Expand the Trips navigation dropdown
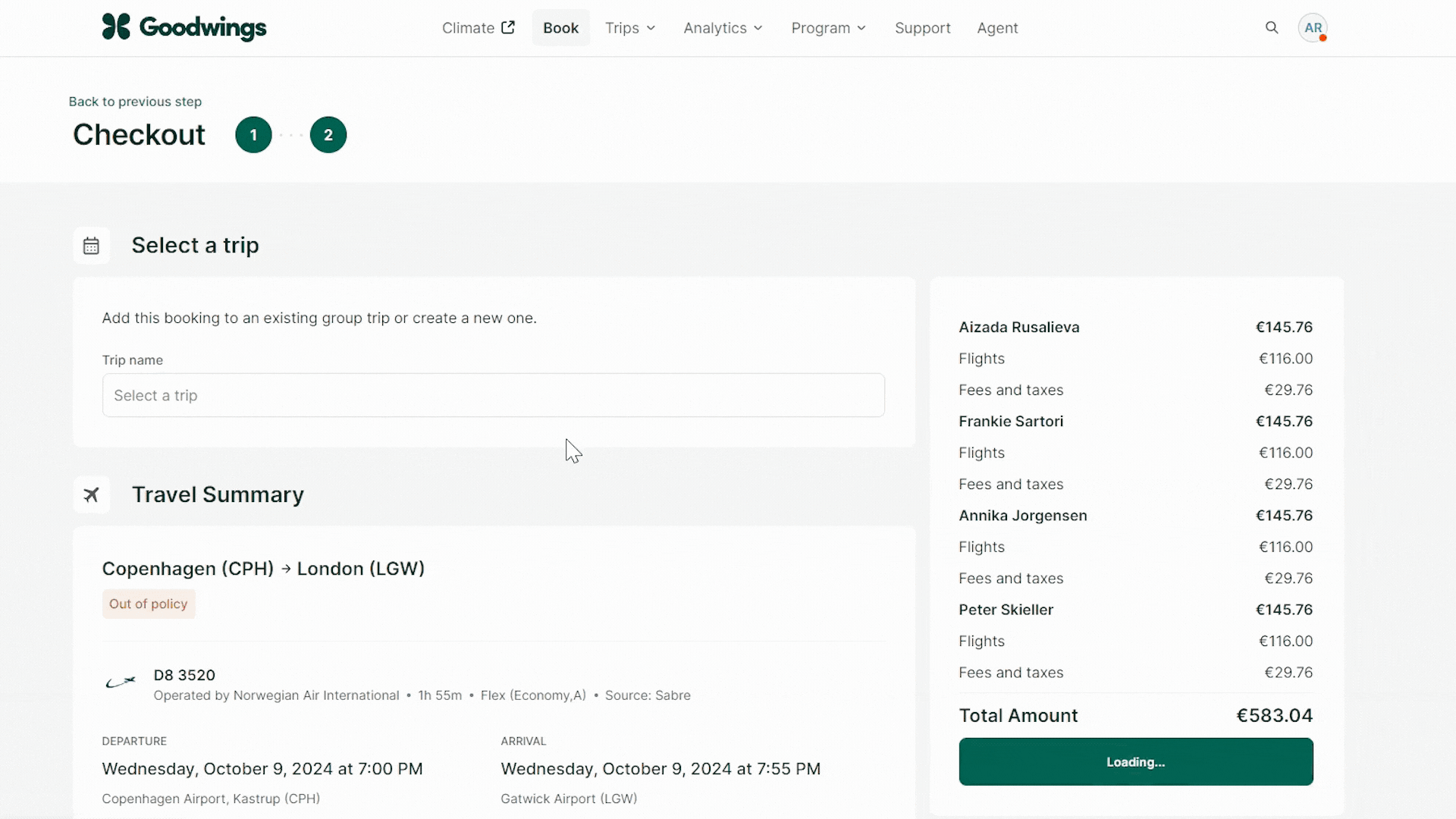 (631, 27)
